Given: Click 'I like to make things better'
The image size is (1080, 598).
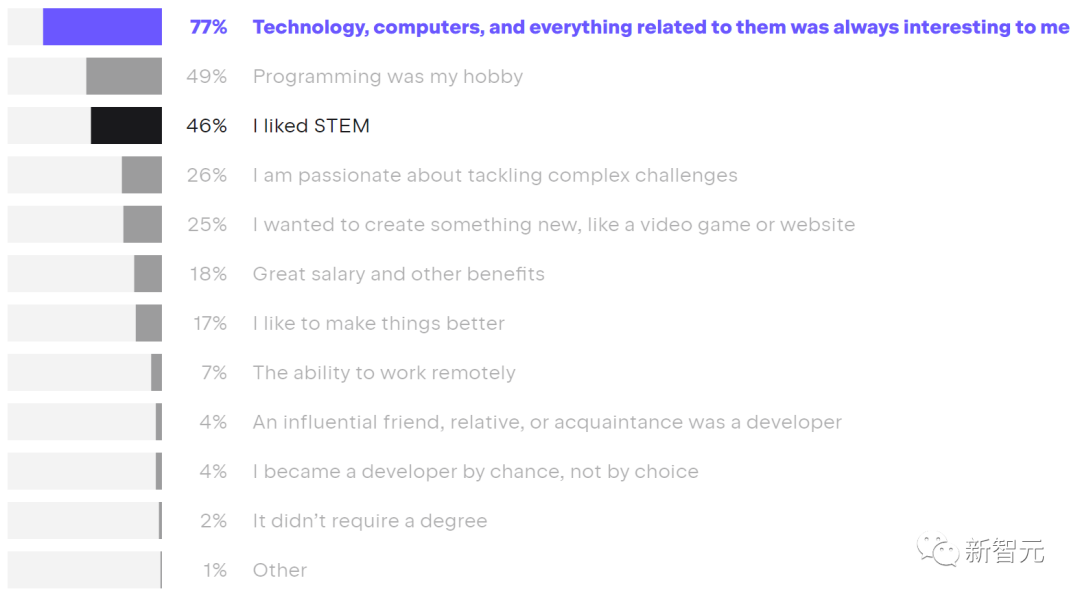Looking at the screenshot, I should 379,323.
